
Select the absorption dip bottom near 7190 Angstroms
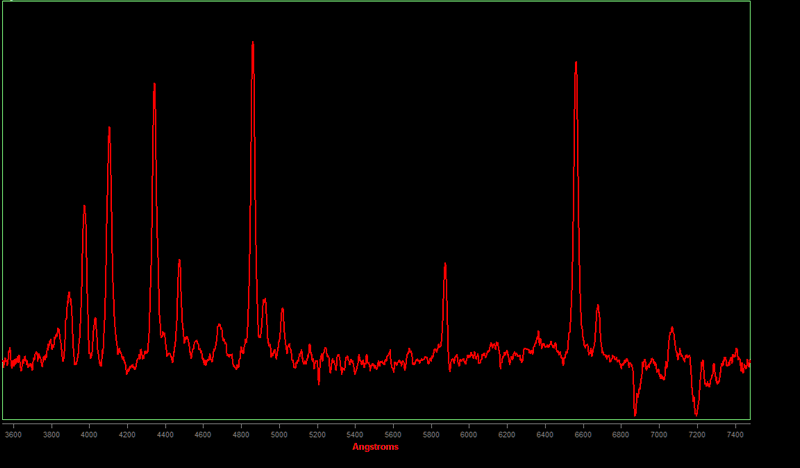click(696, 413)
